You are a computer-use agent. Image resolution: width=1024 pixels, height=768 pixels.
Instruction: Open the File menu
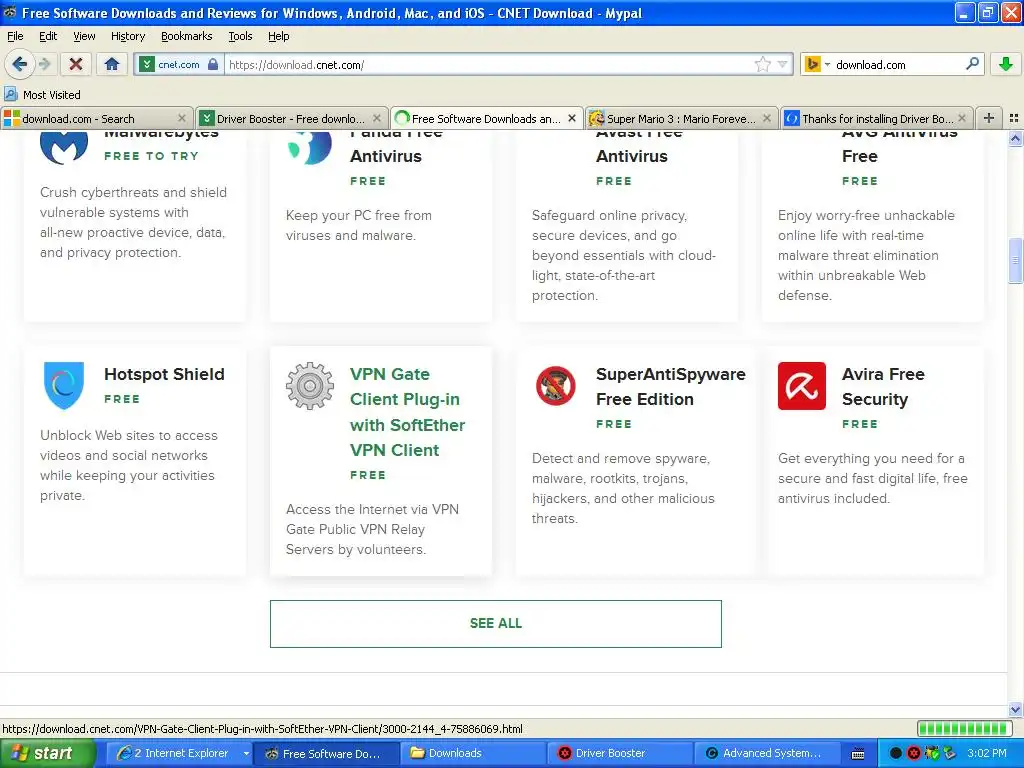(15, 36)
